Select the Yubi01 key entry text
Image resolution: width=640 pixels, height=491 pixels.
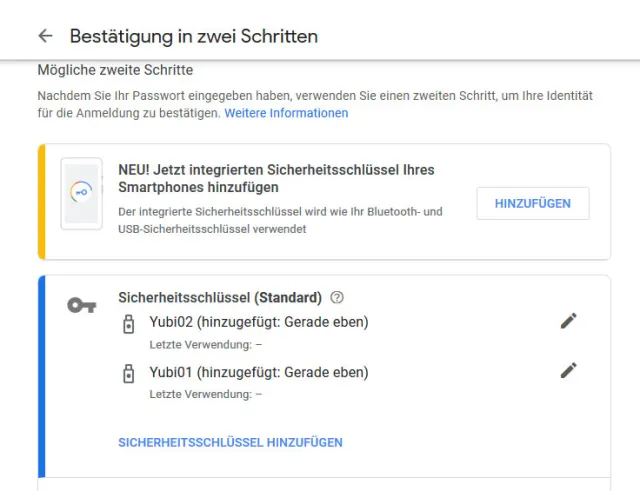pyautogui.click(x=259, y=372)
